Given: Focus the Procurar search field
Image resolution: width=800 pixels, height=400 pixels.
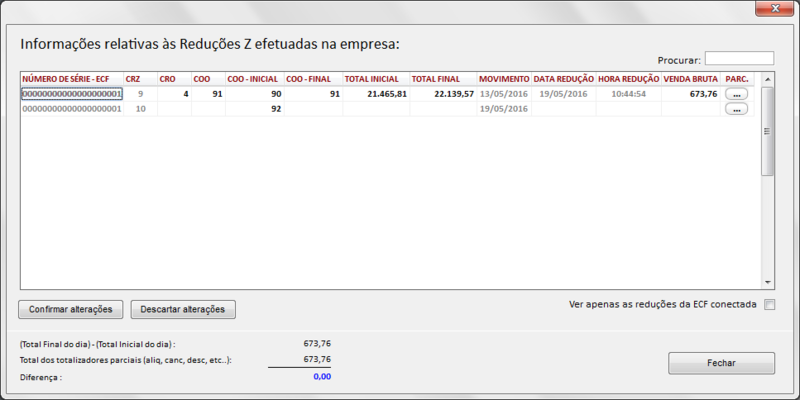Looking at the screenshot, I should pos(739,59).
